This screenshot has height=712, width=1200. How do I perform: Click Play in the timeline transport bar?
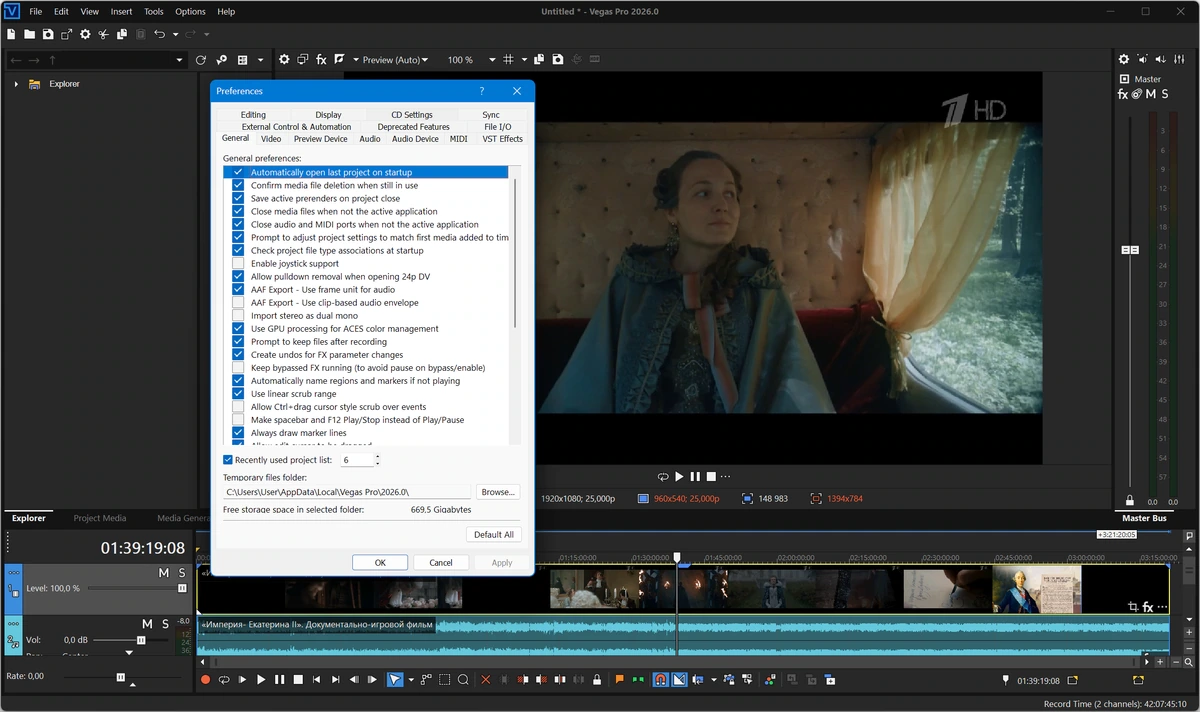coord(261,680)
